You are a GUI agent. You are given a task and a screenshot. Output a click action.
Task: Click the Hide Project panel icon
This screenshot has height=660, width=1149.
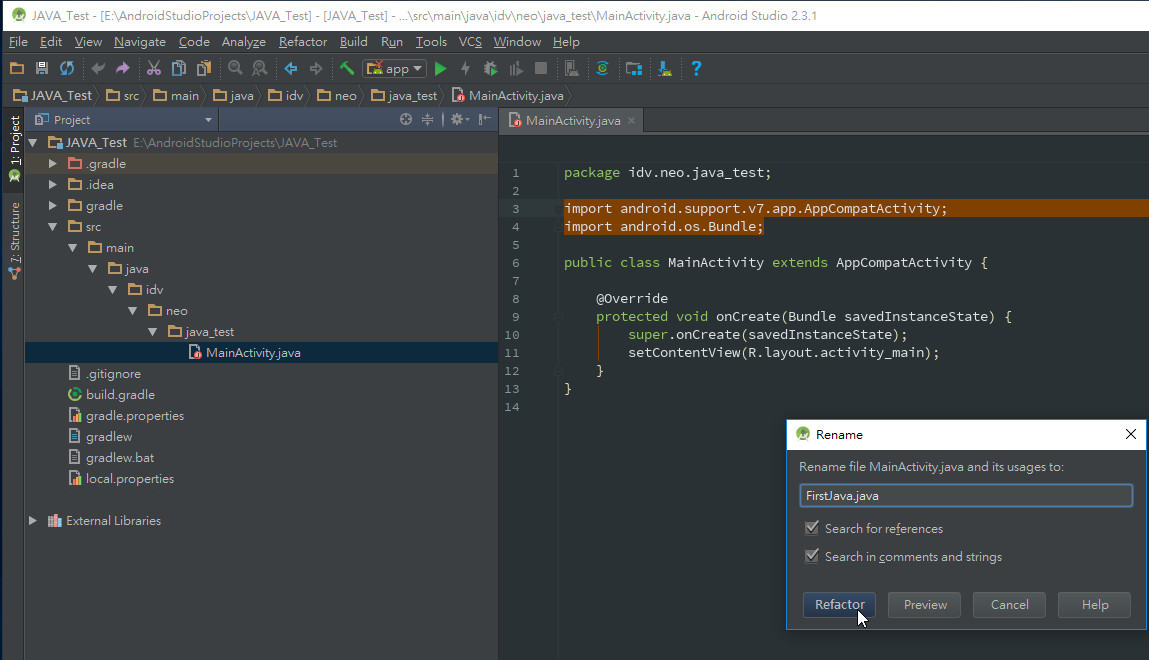coord(484,119)
